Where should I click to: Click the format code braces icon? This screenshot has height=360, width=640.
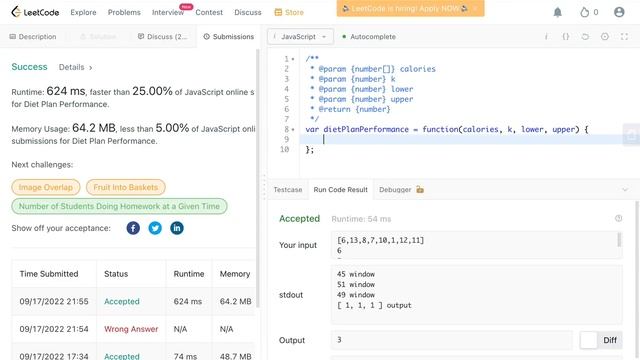(566, 37)
